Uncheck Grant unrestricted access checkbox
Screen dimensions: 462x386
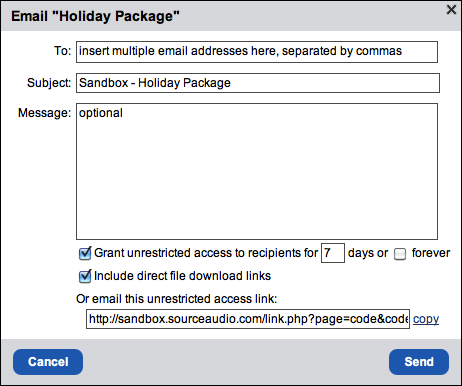tap(85, 253)
